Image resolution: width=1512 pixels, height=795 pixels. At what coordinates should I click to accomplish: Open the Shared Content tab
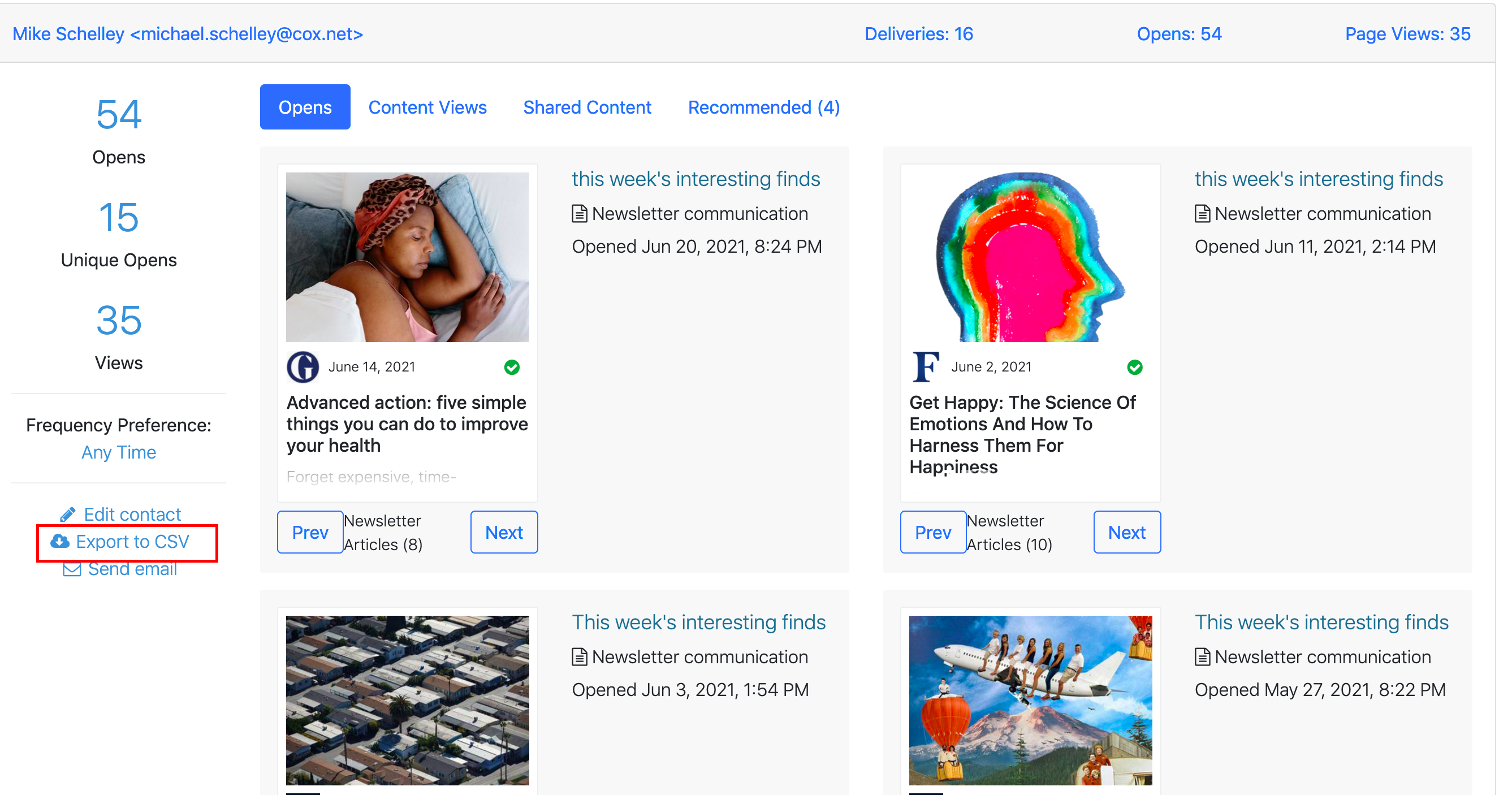(x=587, y=107)
